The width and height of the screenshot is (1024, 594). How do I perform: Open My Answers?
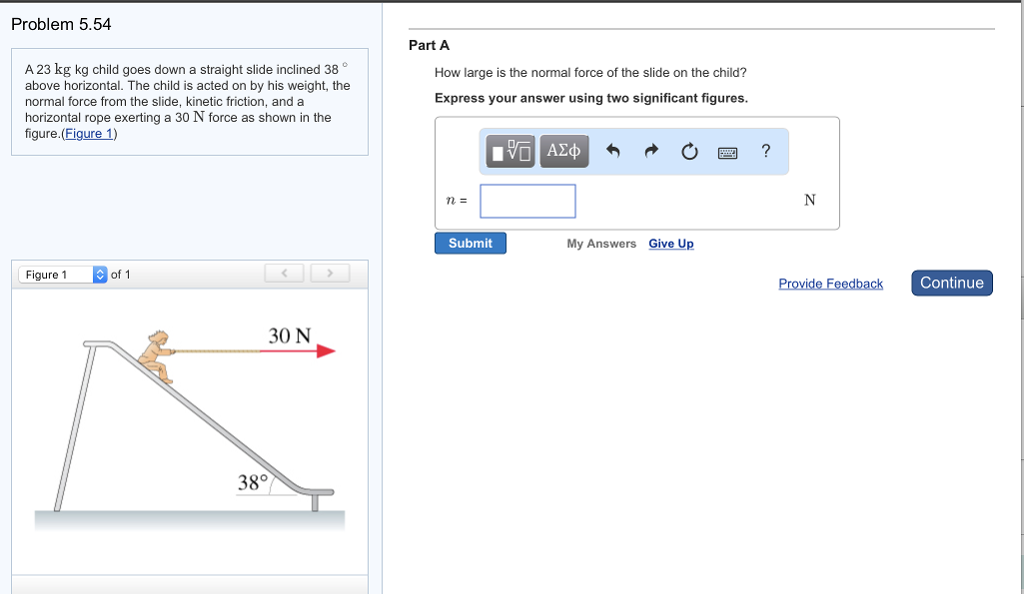[601, 244]
